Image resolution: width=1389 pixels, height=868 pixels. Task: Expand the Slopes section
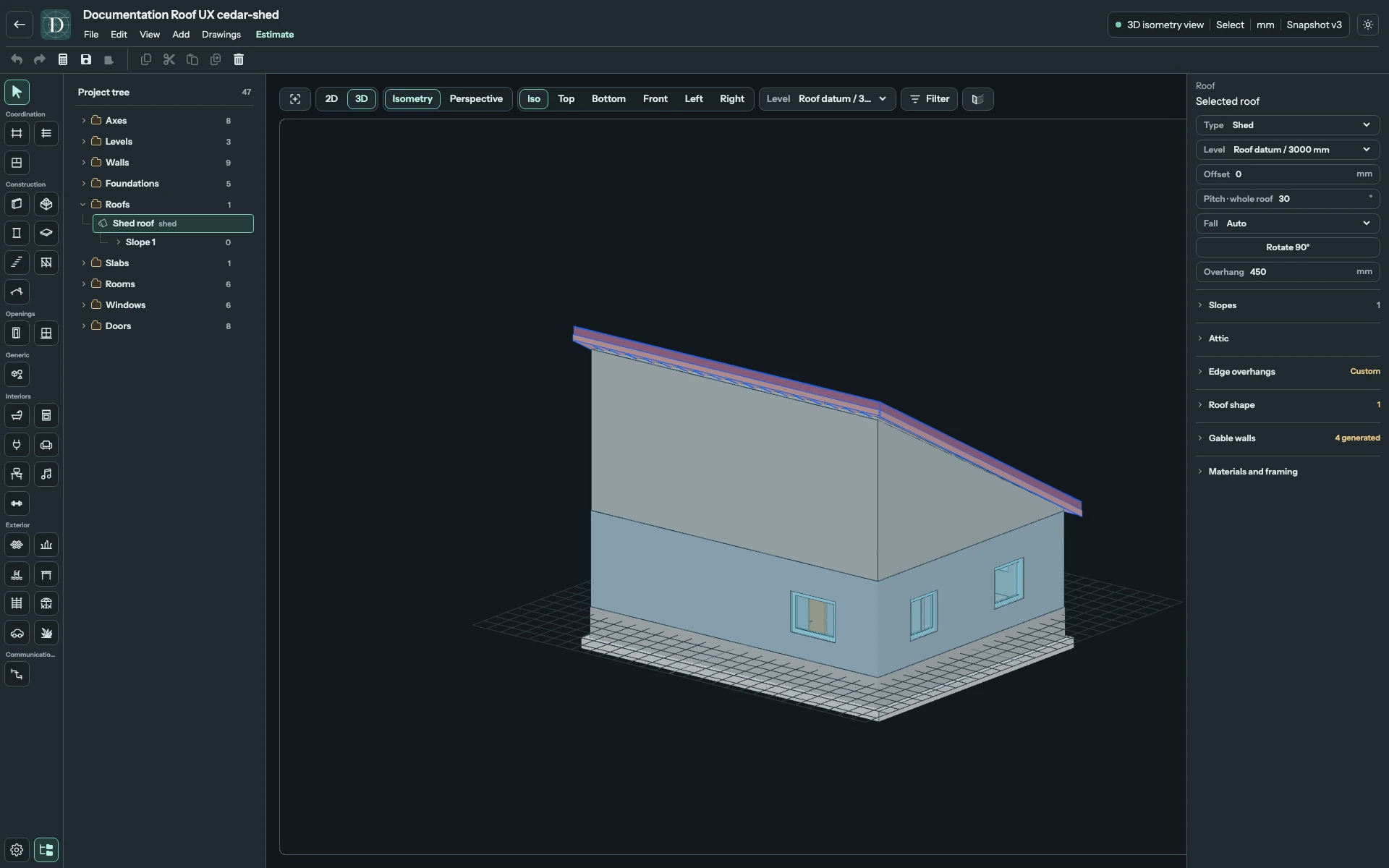(x=1288, y=305)
